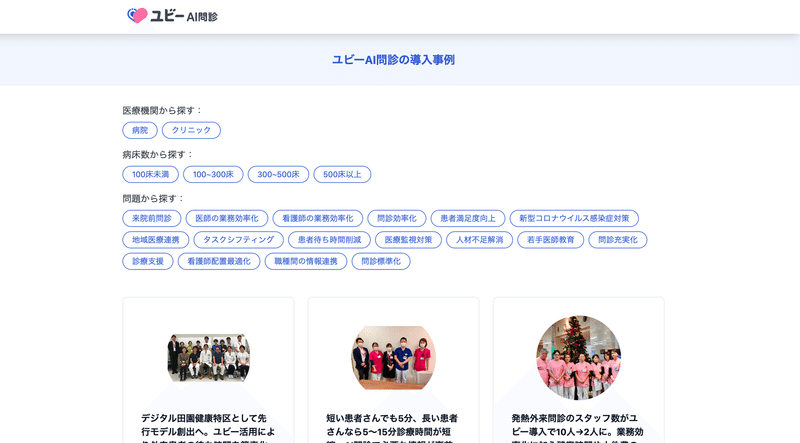Open the ユビー AI問診 home link text
Screen dimensions: 800x443
184,16
